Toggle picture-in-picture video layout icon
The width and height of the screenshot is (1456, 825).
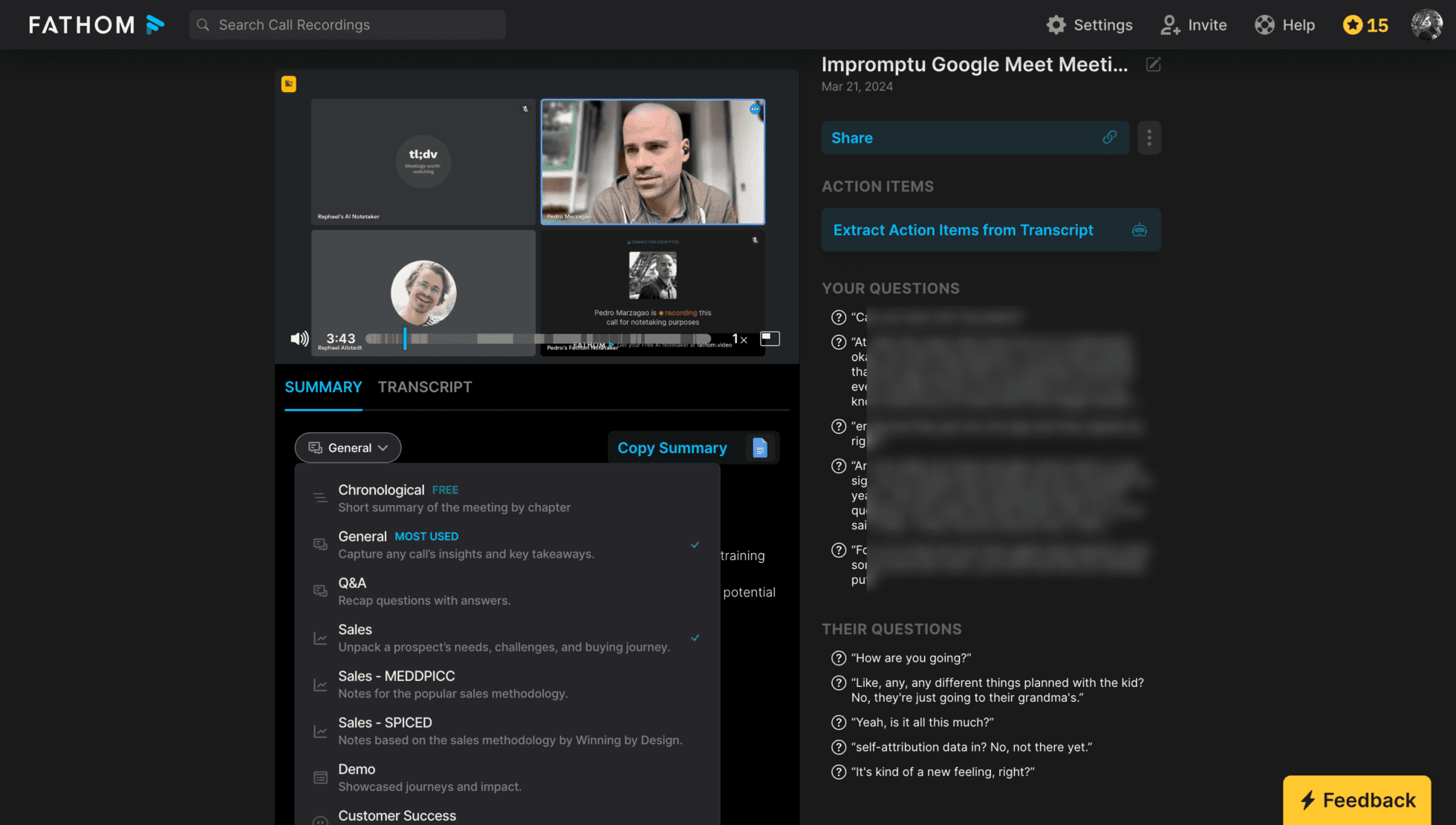(770, 339)
